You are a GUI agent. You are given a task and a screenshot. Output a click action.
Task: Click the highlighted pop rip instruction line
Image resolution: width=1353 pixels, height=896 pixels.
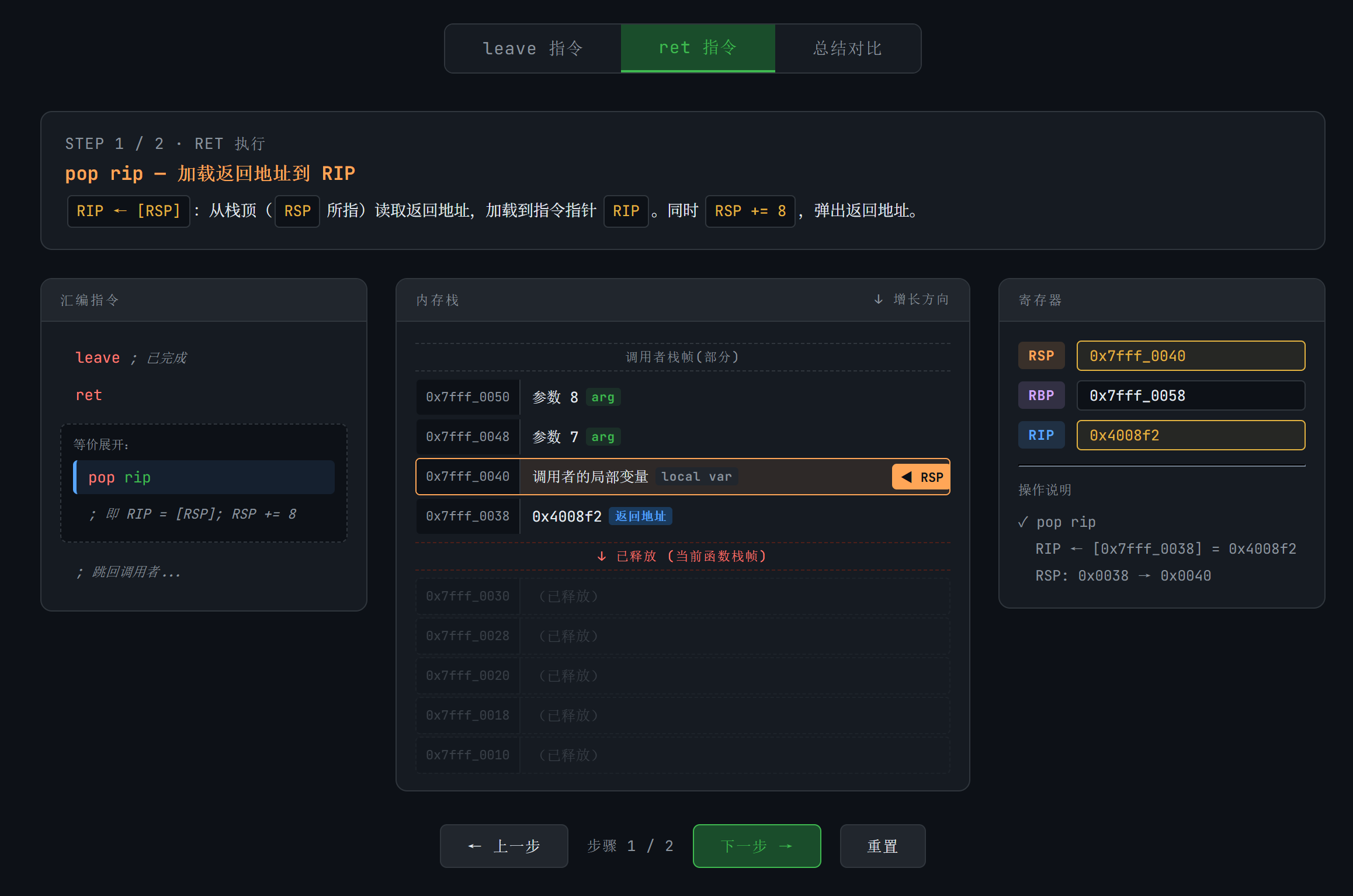coord(204,477)
